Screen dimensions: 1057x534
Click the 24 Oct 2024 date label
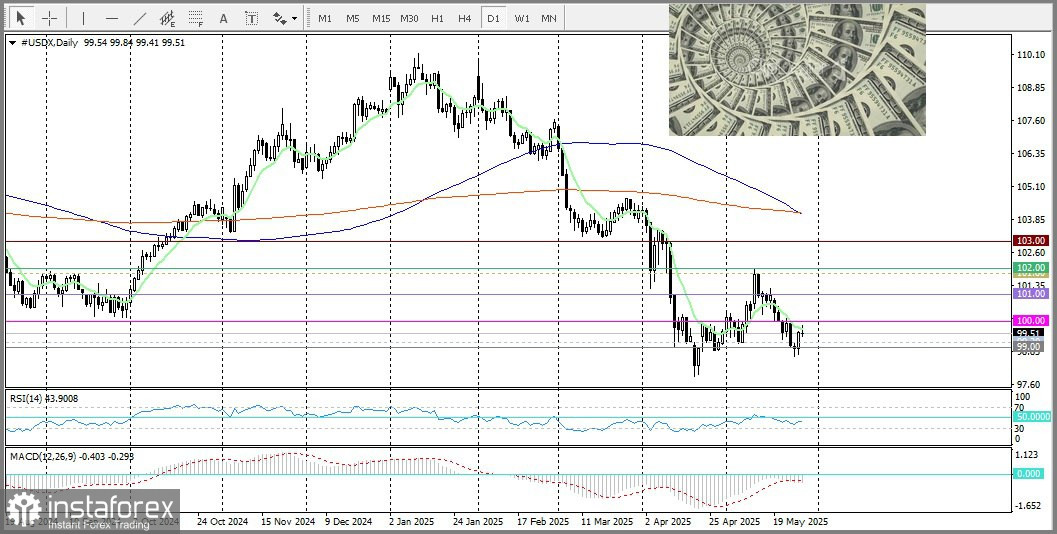[x=222, y=522]
